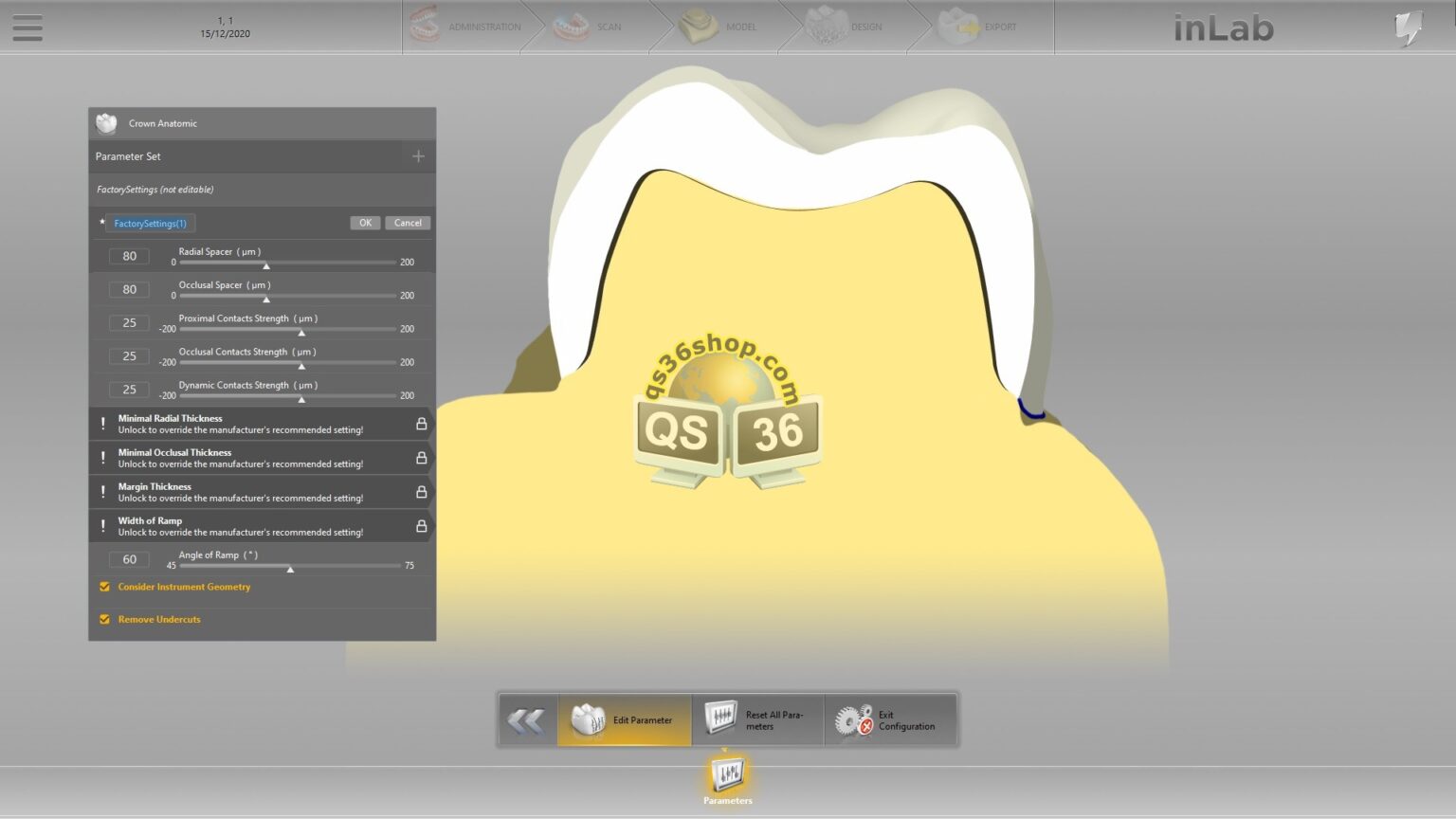Confirm with the OK button
Screen dimensions: 1456x819
[x=365, y=223]
